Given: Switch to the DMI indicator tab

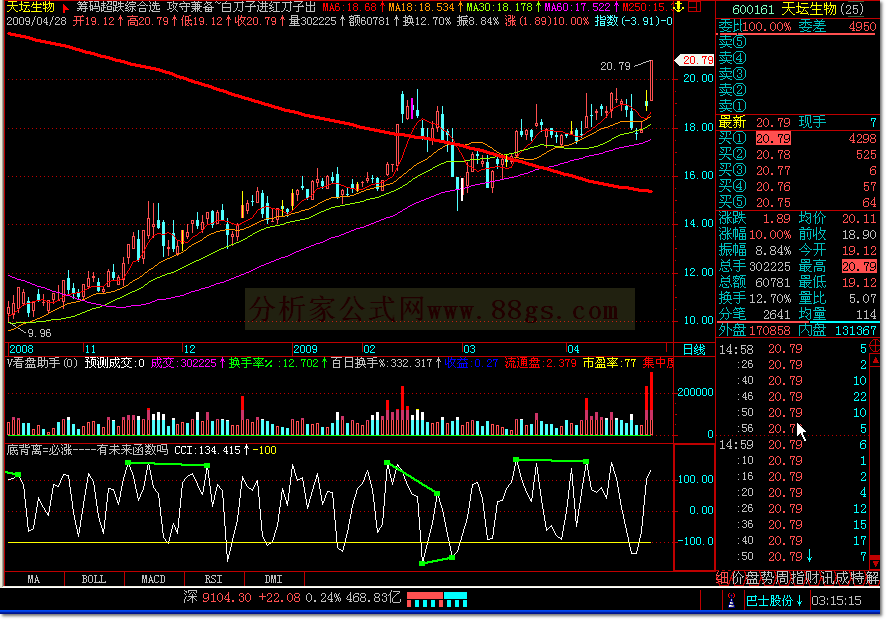Looking at the screenshot, I should click(x=274, y=579).
